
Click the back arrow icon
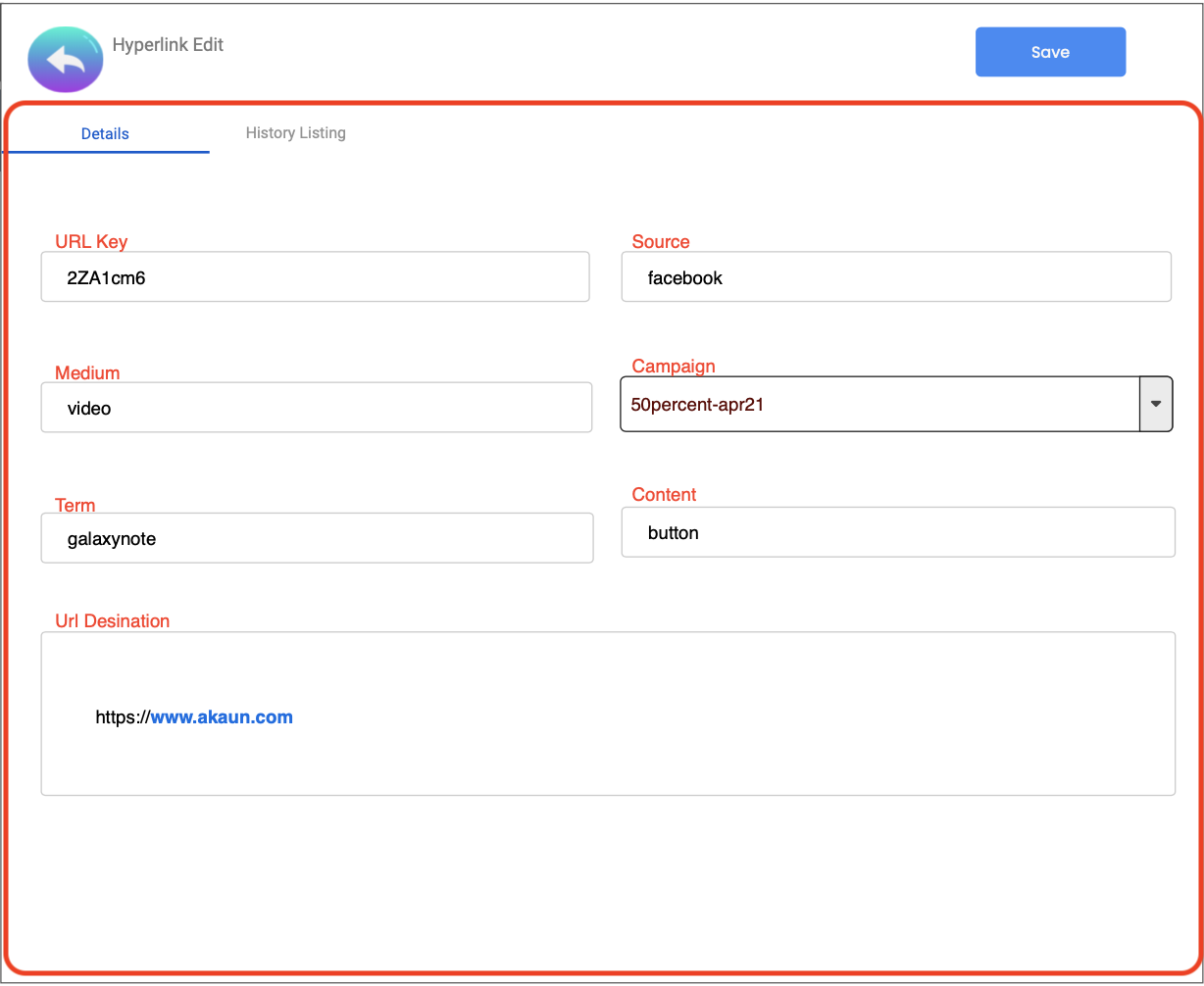click(66, 60)
